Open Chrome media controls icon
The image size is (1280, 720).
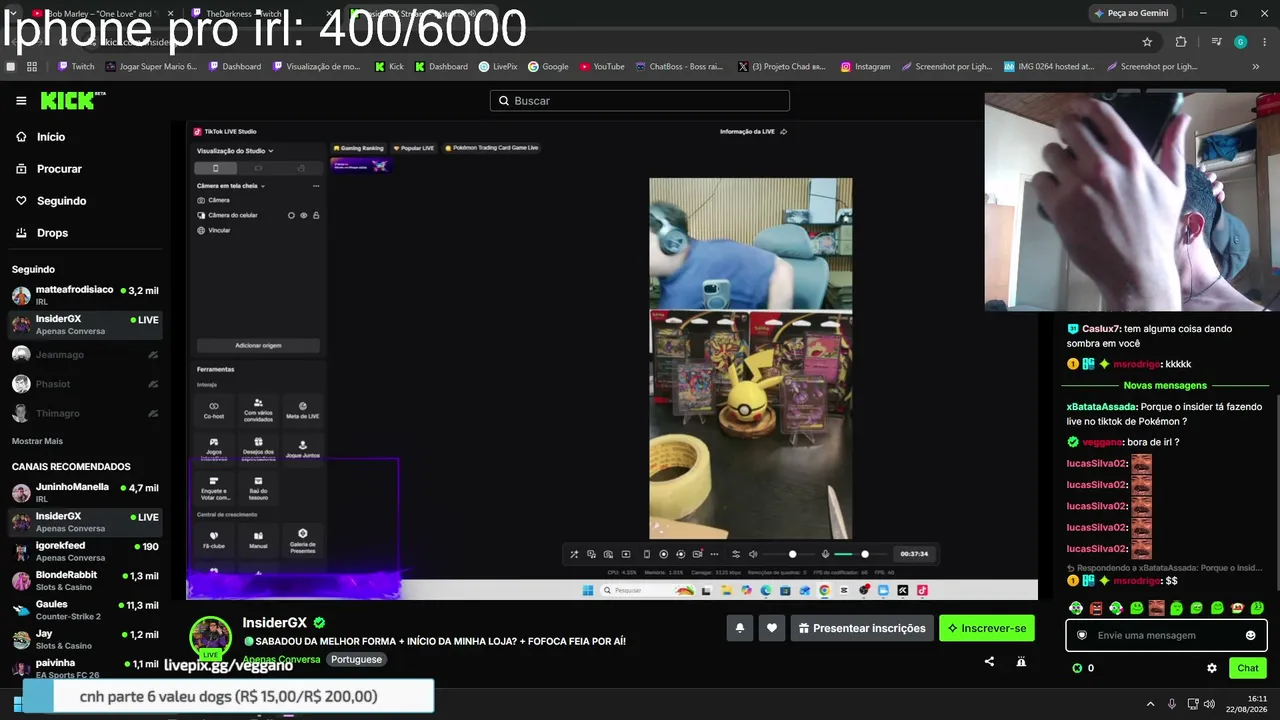pyautogui.click(x=1216, y=42)
